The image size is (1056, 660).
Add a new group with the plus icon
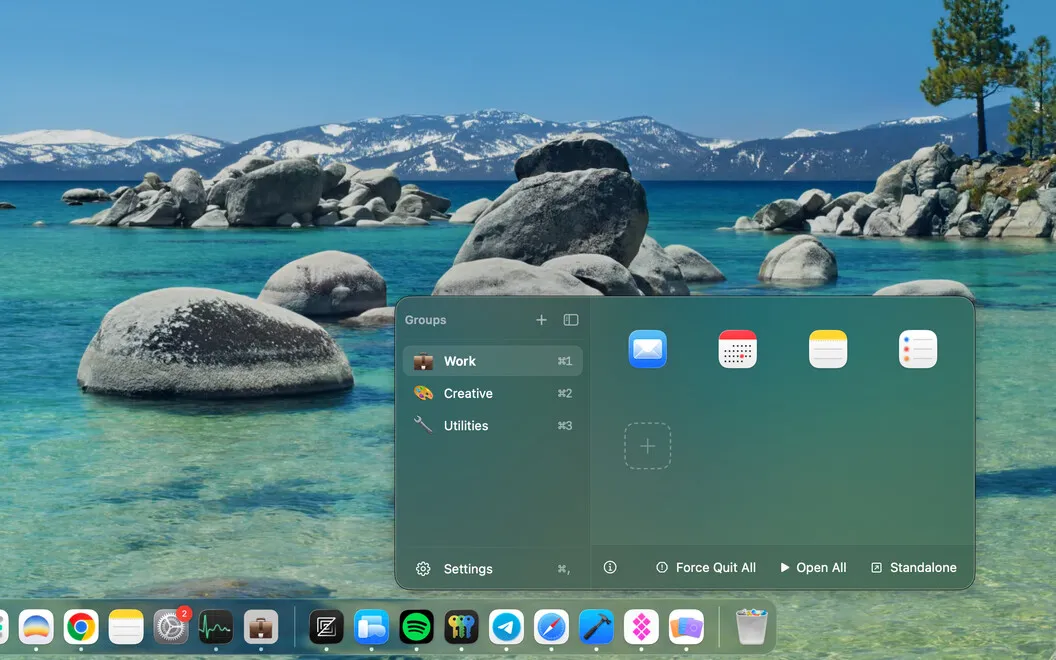point(541,320)
